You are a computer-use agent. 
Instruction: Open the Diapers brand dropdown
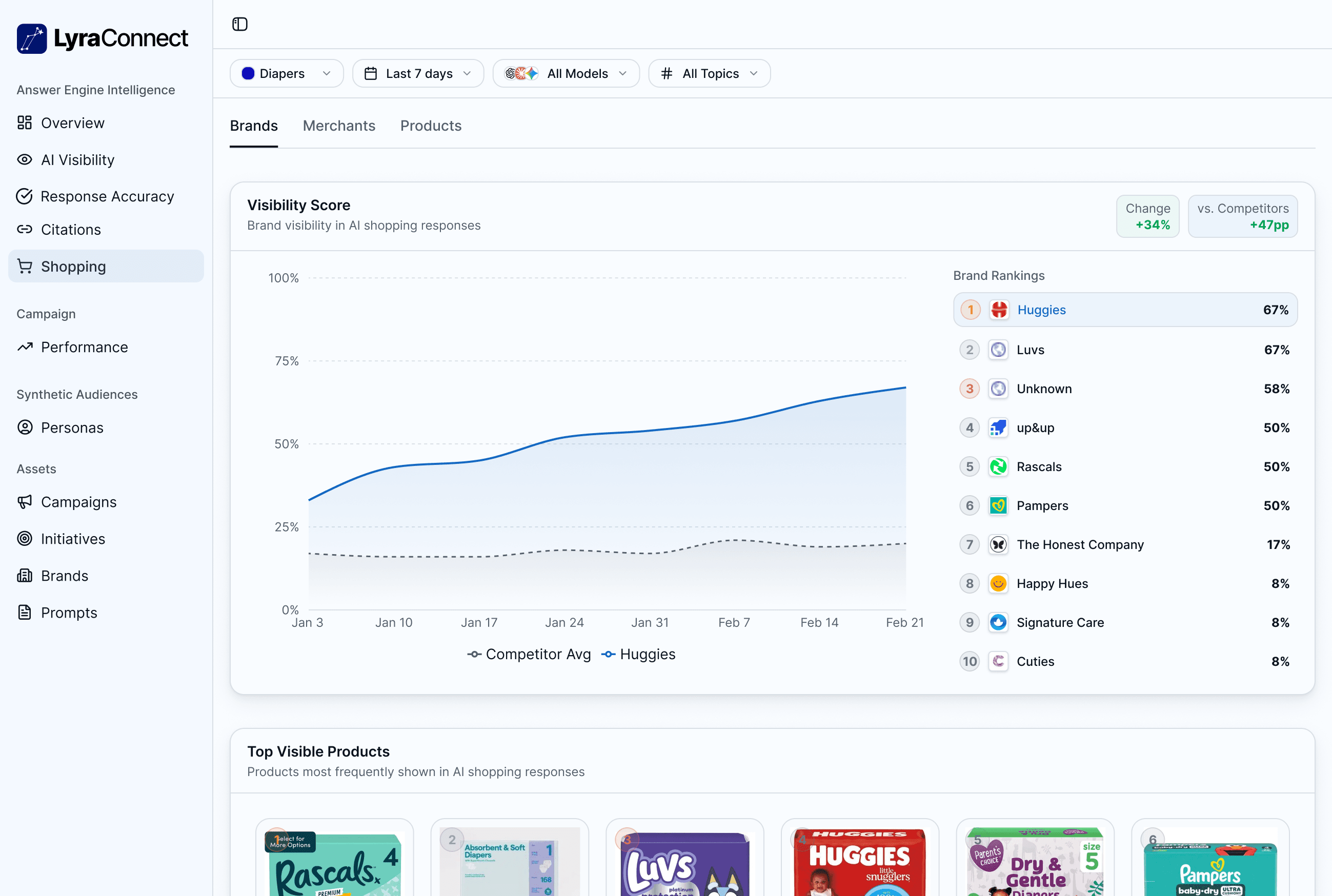tap(286, 73)
